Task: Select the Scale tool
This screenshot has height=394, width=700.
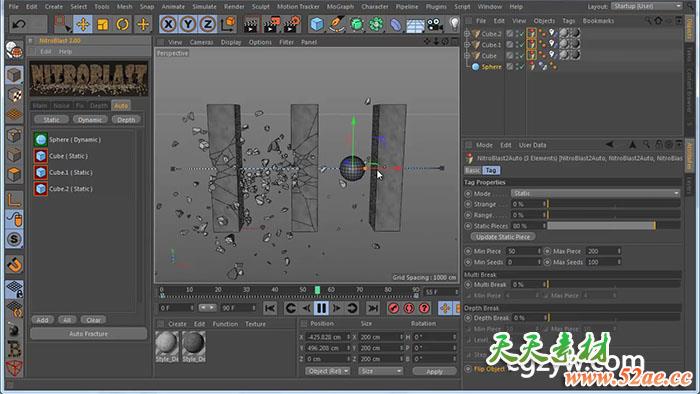Action: 103,24
